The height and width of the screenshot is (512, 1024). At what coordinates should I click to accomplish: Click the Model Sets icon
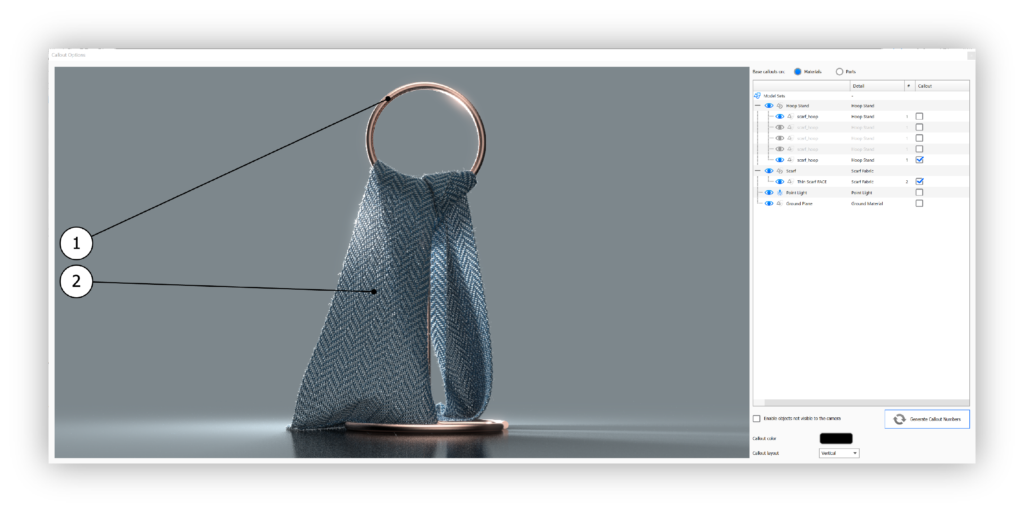pos(757,95)
